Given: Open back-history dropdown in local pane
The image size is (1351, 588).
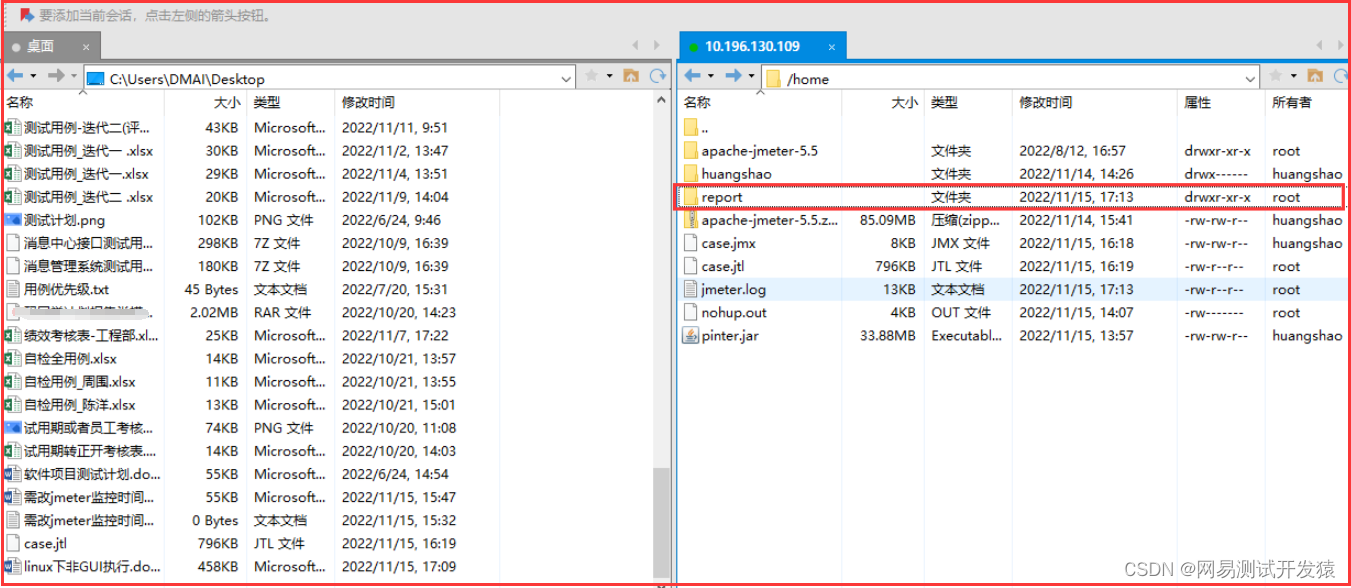Looking at the screenshot, I should point(33,77).
